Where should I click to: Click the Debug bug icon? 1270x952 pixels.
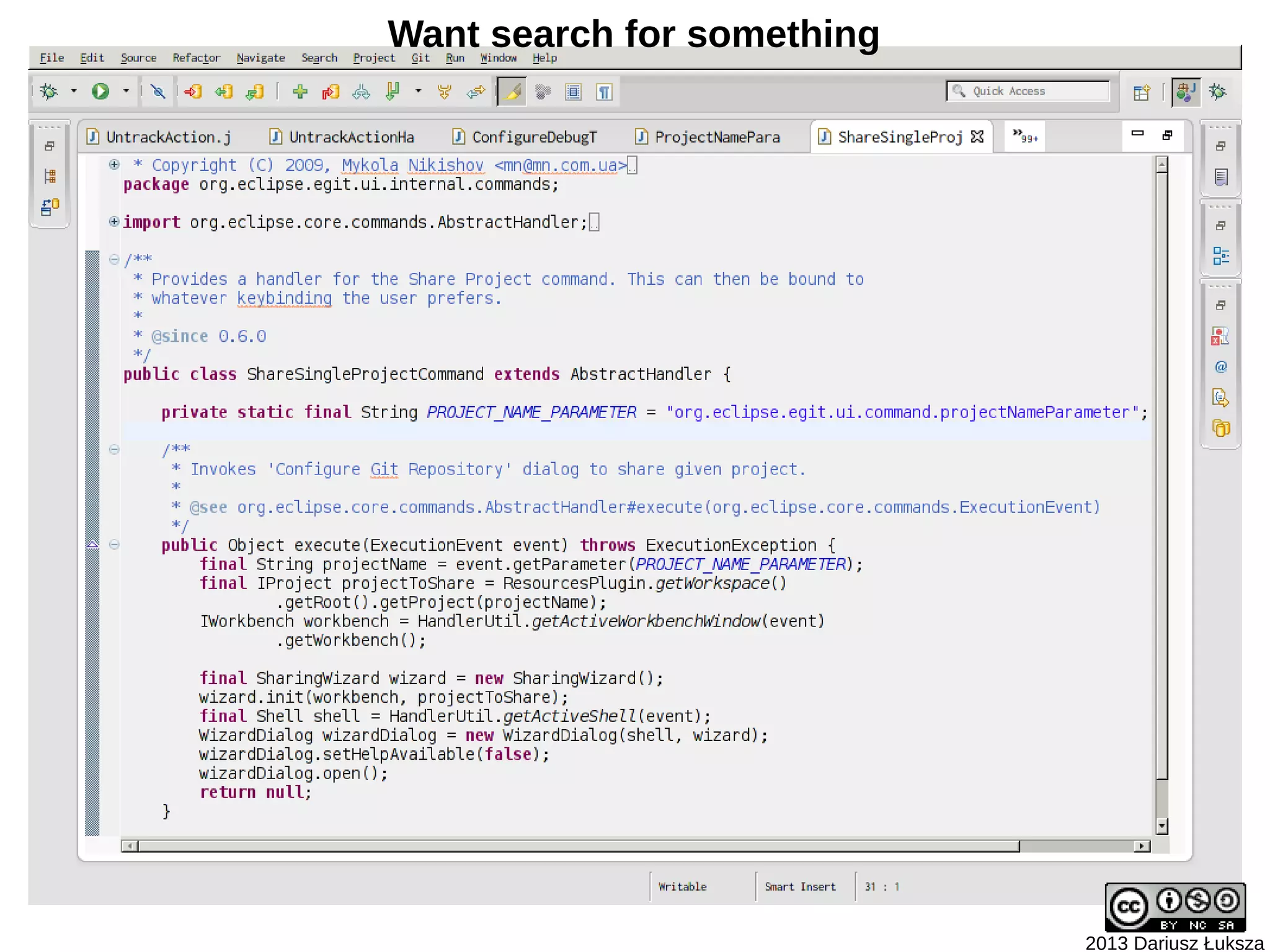(x=49, y=92)
